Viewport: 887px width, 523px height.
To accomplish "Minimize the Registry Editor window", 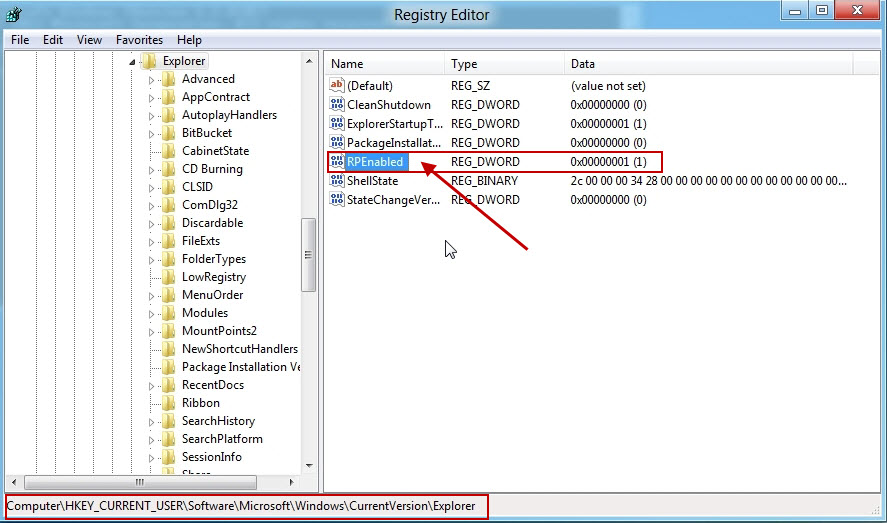I will [795, 11].
